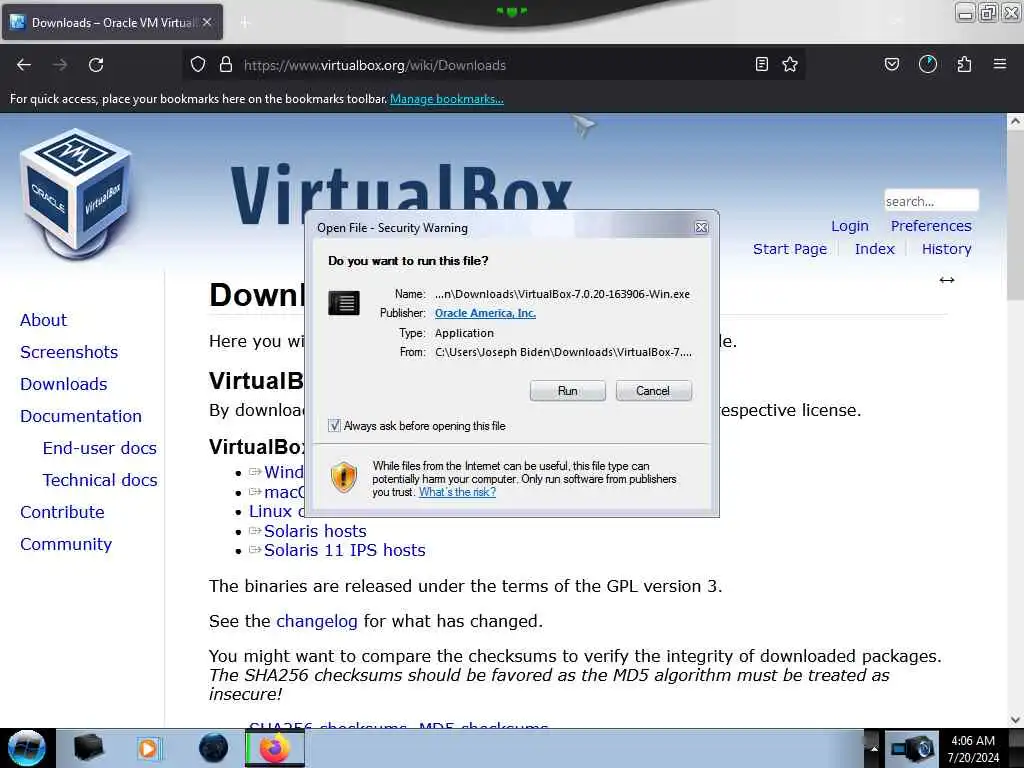Click the Manage bookmarks link
Screen dimensions: 1024x768
click(x=447, y=99)
